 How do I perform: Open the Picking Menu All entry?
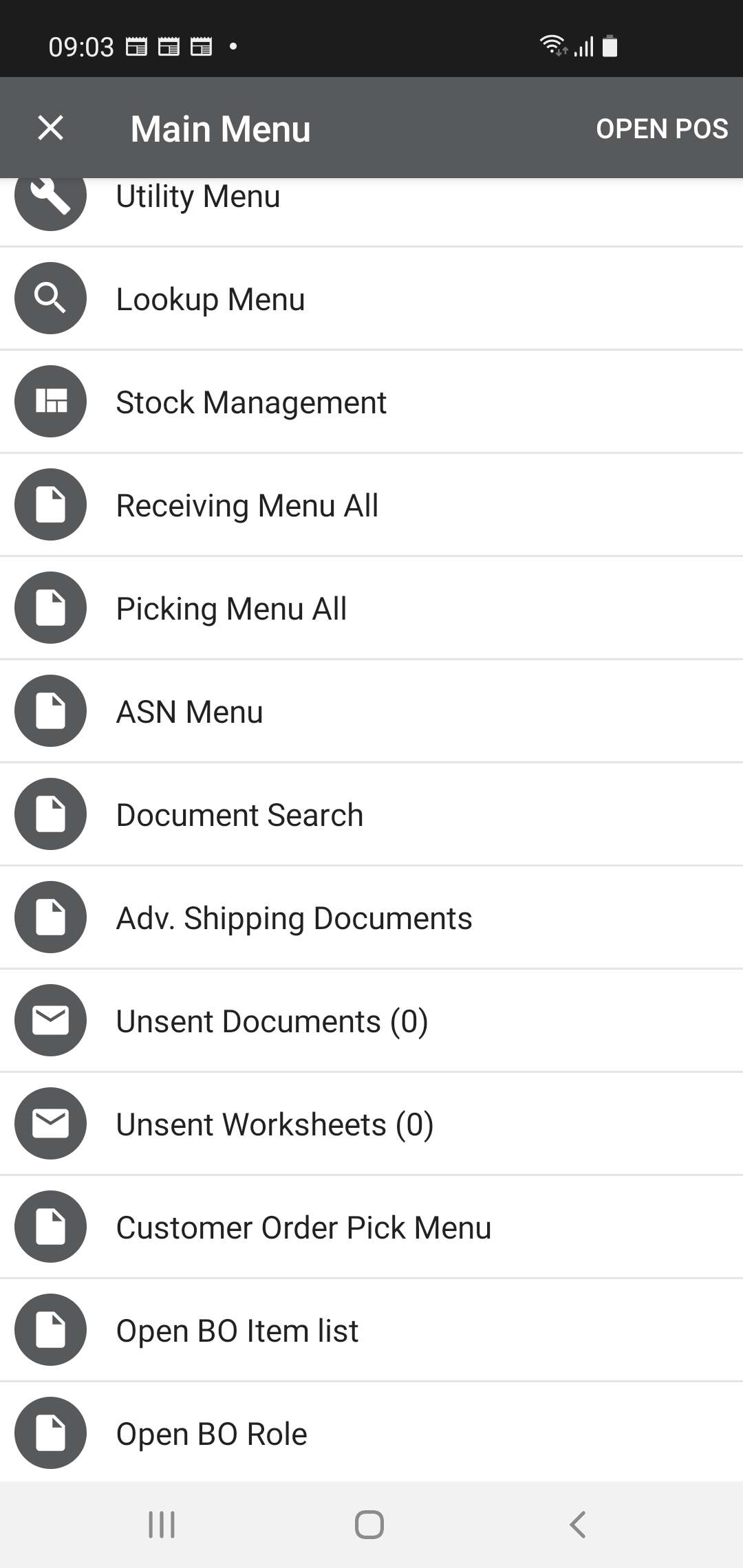tap(231, 609)
